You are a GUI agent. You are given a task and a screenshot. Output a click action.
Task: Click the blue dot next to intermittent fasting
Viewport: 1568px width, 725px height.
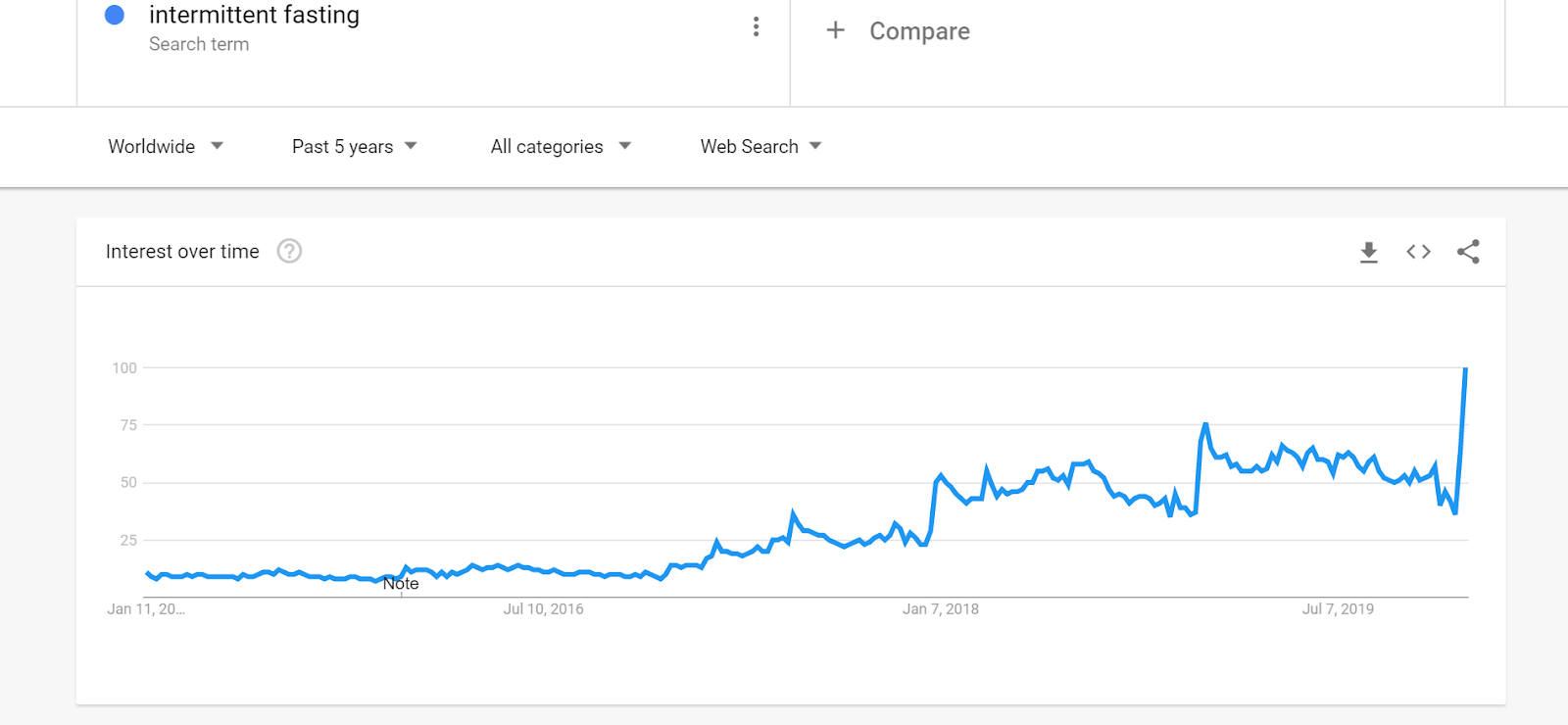115,15
